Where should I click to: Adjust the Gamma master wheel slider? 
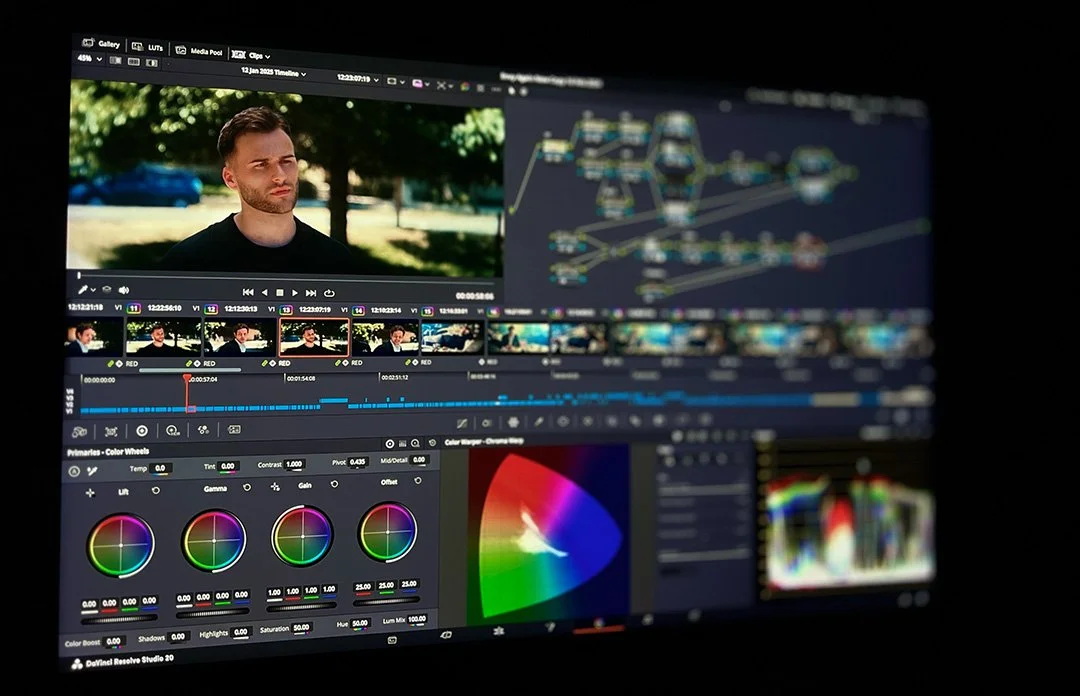pos(212,612)
